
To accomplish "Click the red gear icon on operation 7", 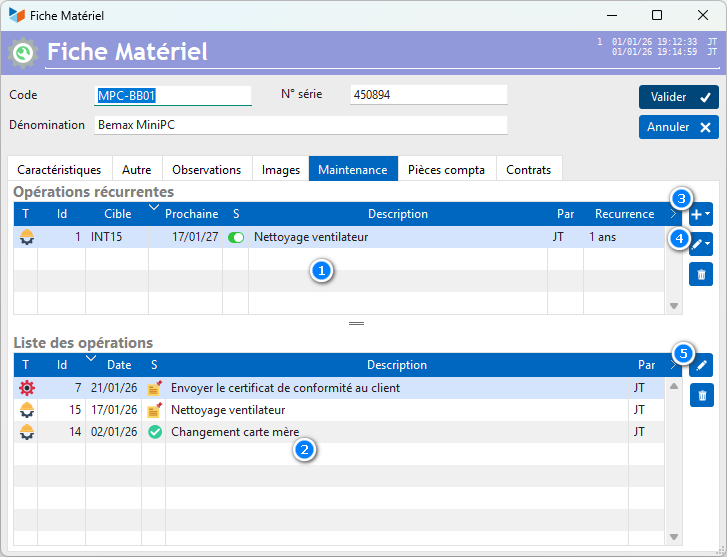I will 26,388.
